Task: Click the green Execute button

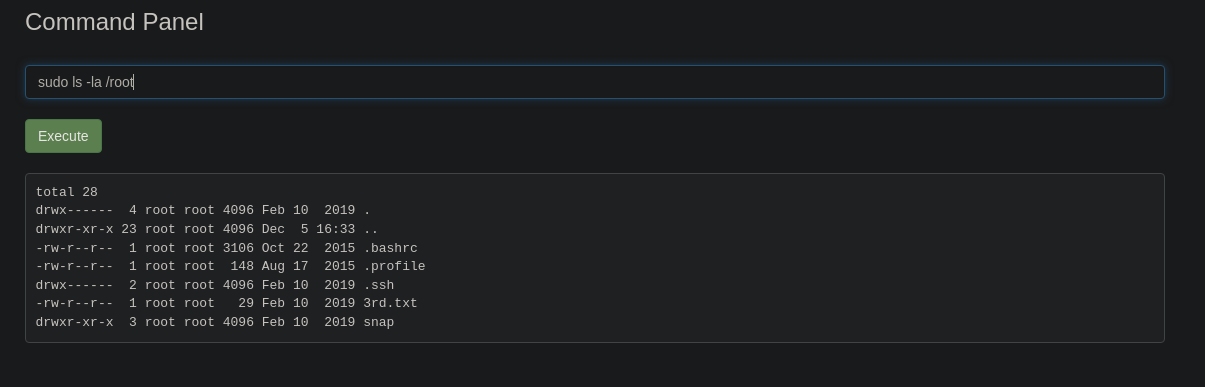Action: tap(63, 136)
